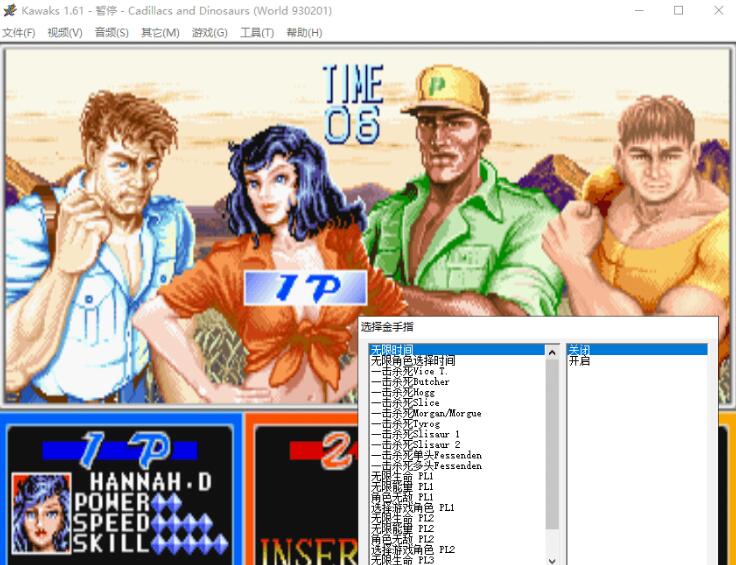Click the 2P panel header
The height and width of the screenshot is (565, 736).
(x=324, y=450)
